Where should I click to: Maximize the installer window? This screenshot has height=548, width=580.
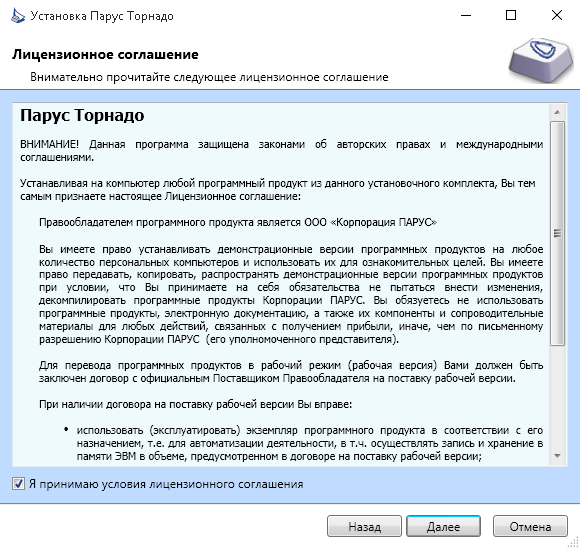(x=511, y=16)
